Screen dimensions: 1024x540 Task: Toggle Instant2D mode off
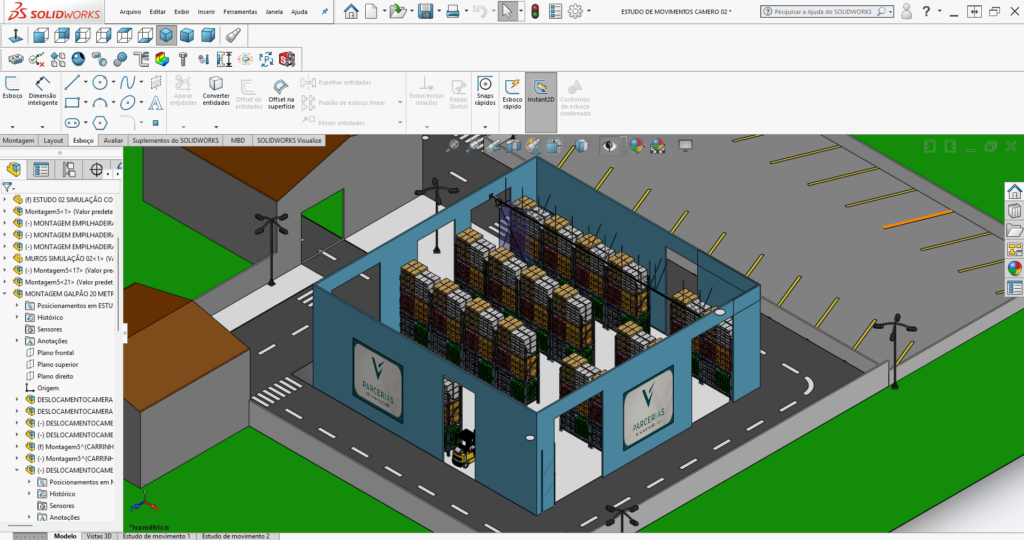point(540,92)
